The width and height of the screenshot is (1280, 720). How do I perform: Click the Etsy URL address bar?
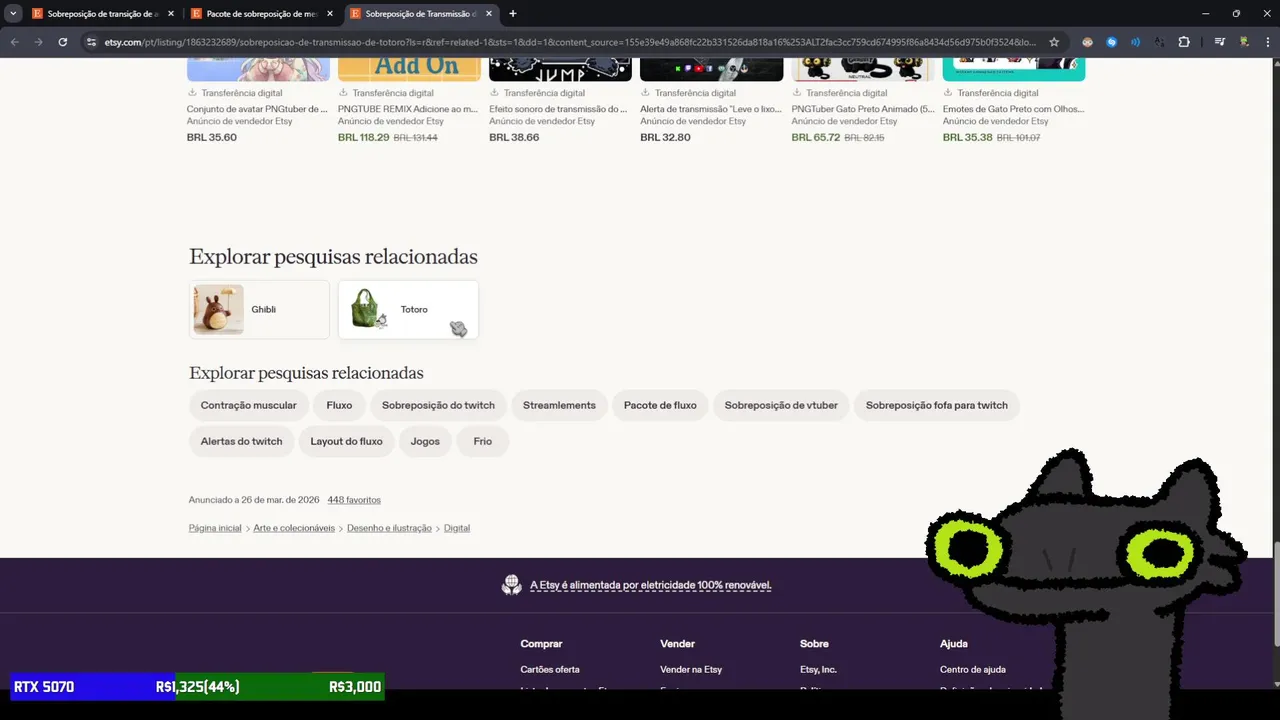coord(570,42)
